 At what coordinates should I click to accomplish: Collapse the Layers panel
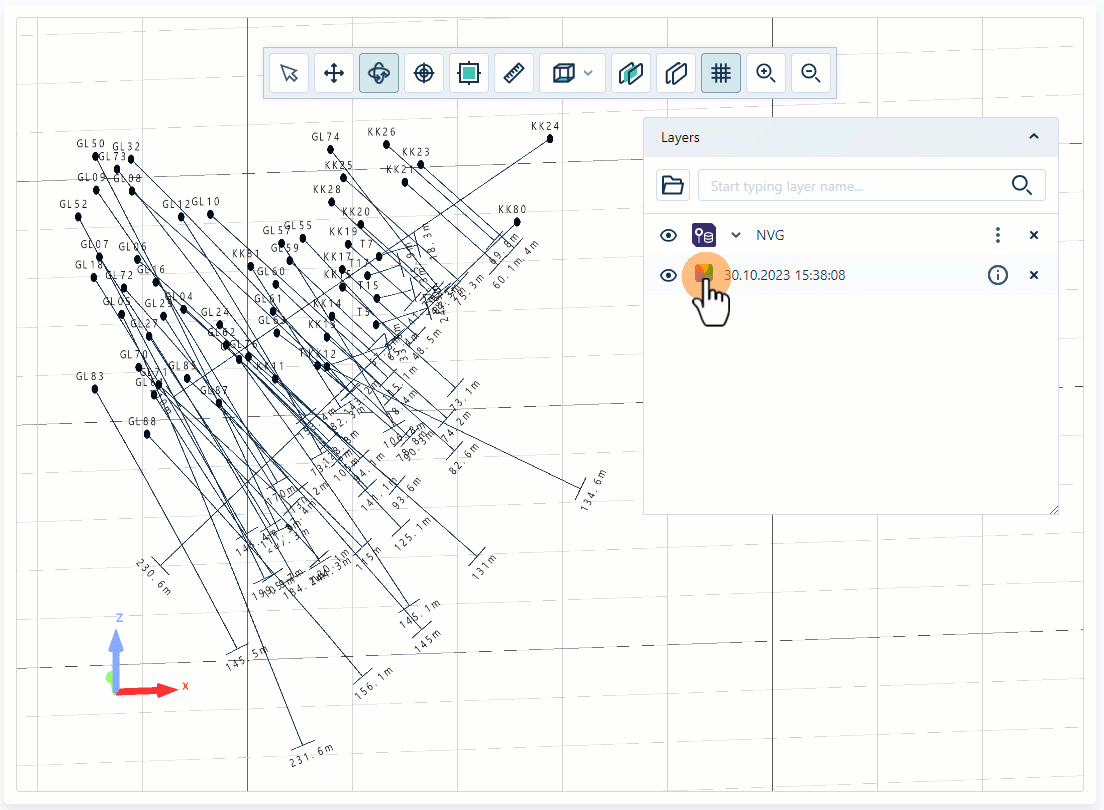click(1034, 137)
